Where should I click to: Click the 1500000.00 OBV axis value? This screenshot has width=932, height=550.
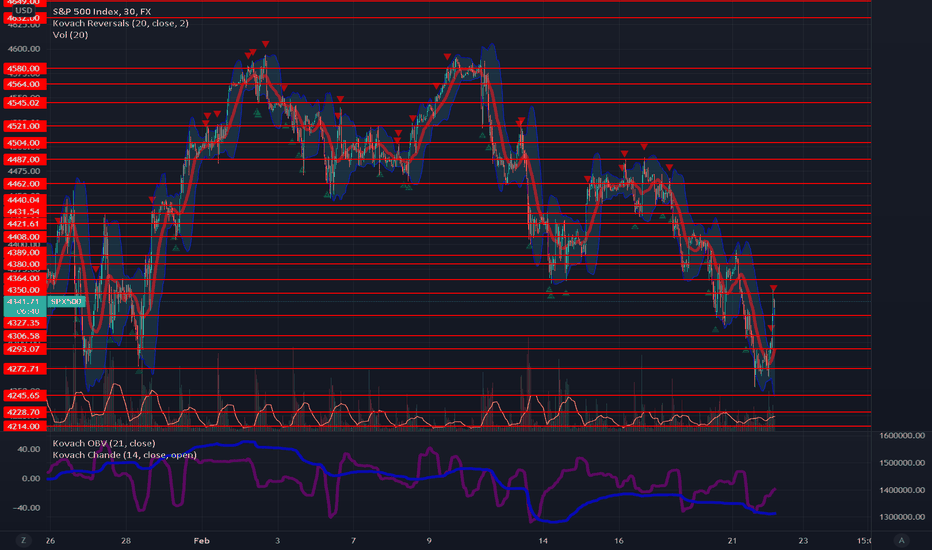[x=902, y=463]
